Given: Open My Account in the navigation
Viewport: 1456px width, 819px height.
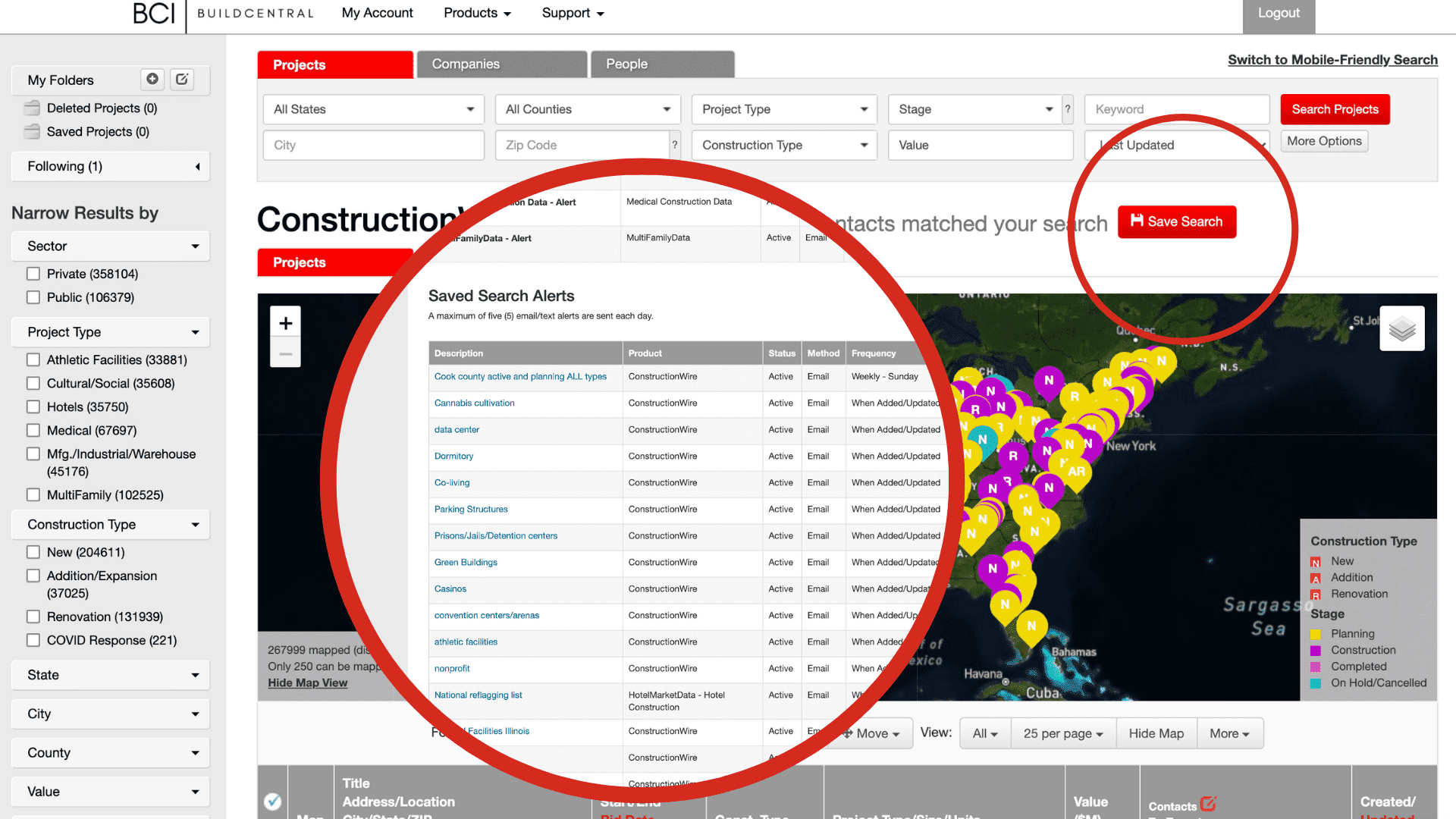Looking at the screenshot, I should pos(377,13).
